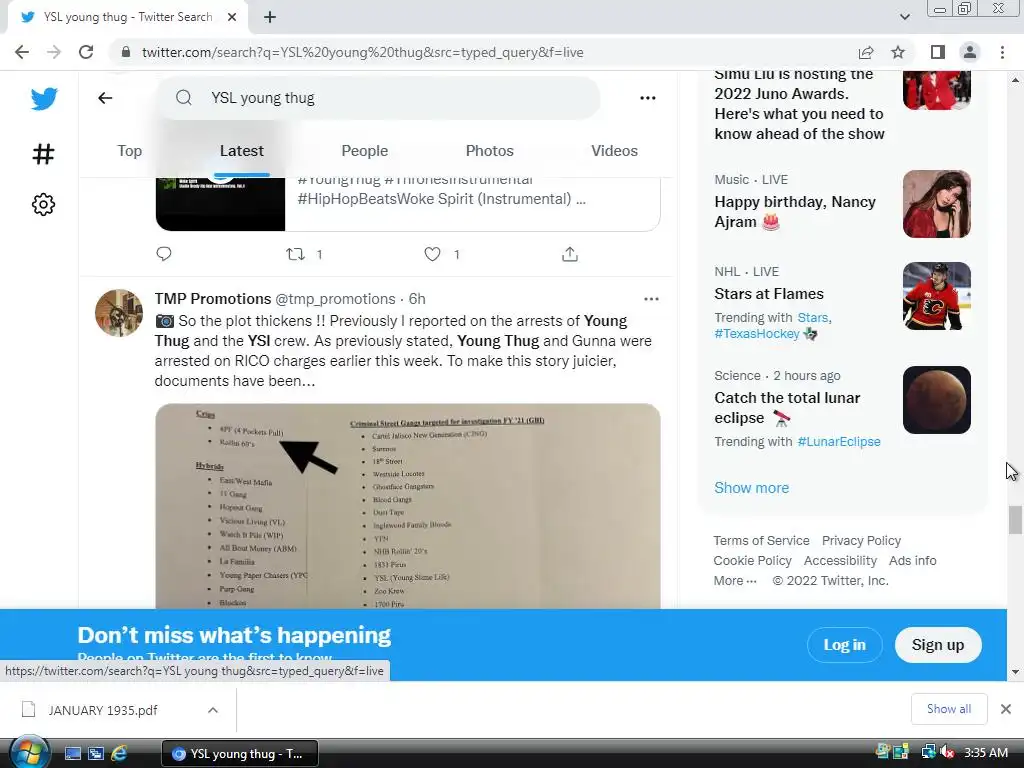
Task: Open the gang list document image
Action: pos(408,506)
